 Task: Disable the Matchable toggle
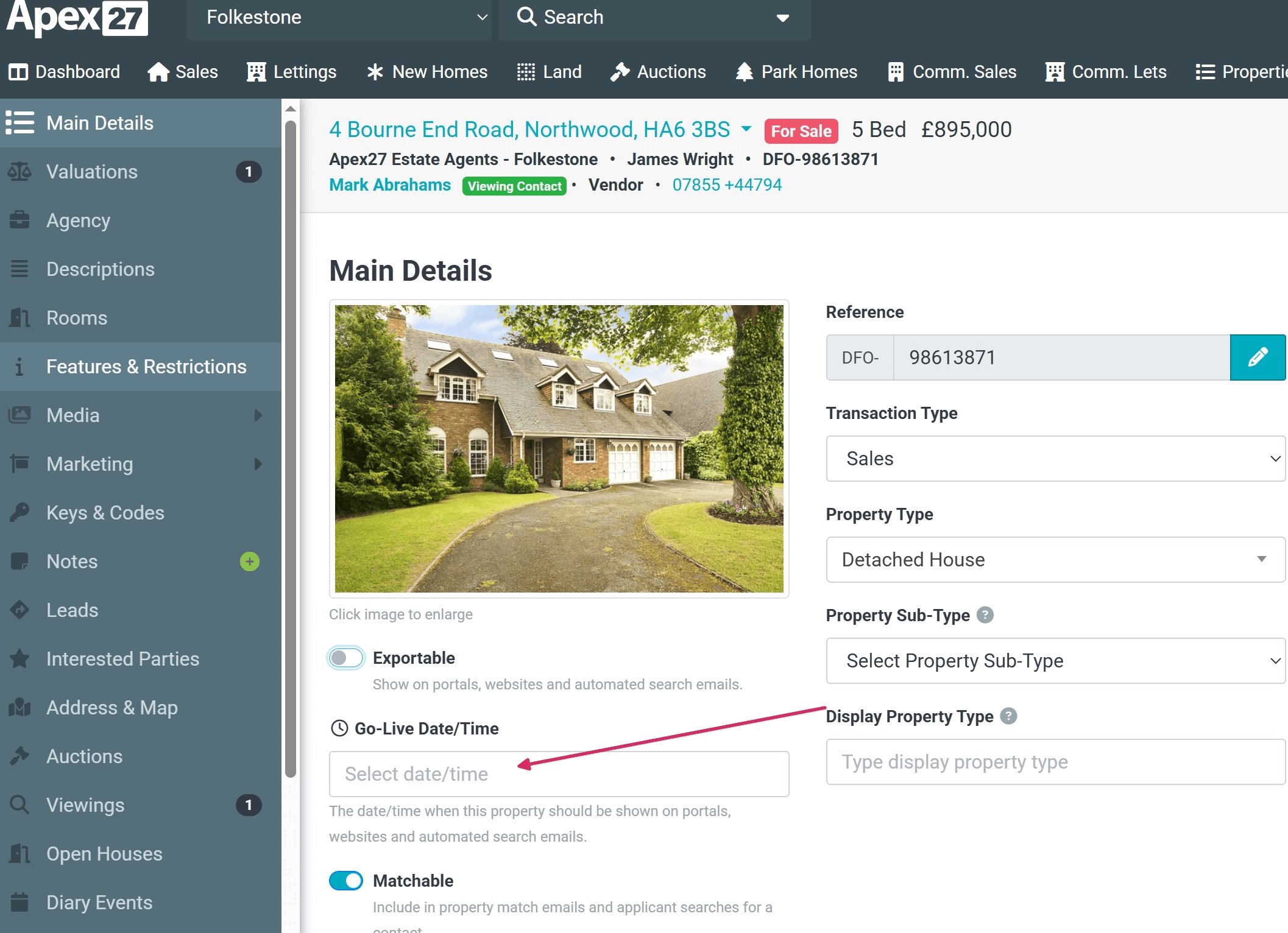pyautogui.click(x=346, y=881)
